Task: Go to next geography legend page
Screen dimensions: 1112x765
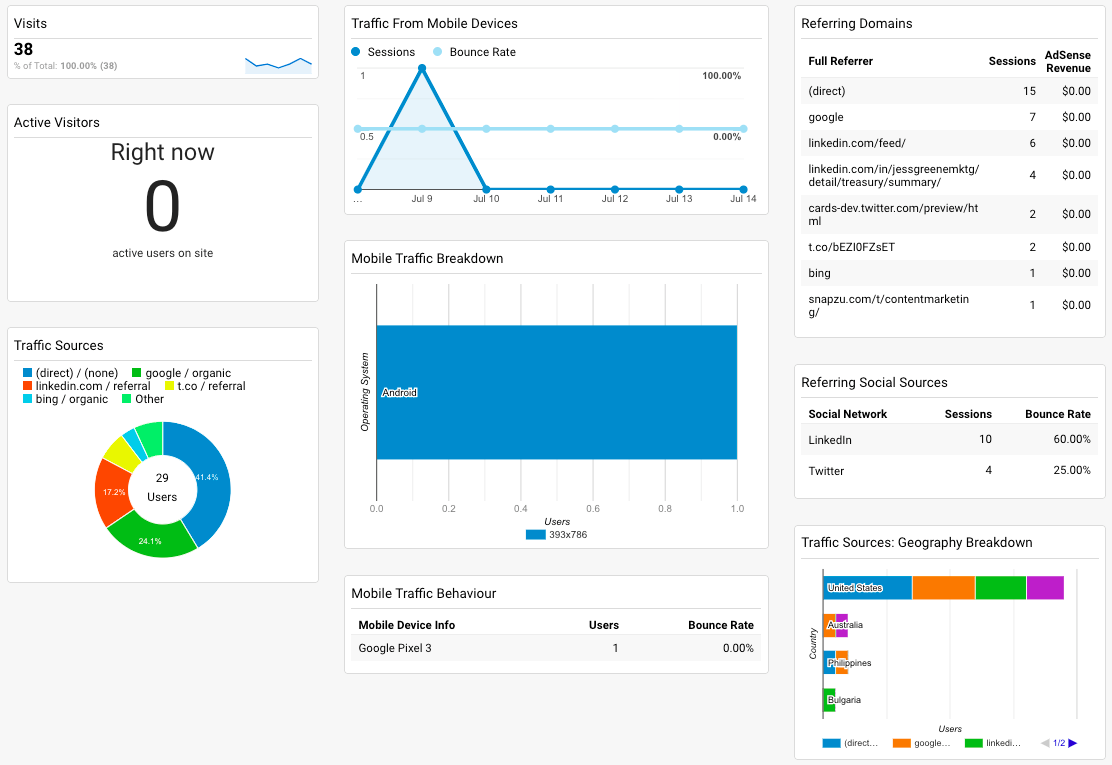Action: 1073,743
